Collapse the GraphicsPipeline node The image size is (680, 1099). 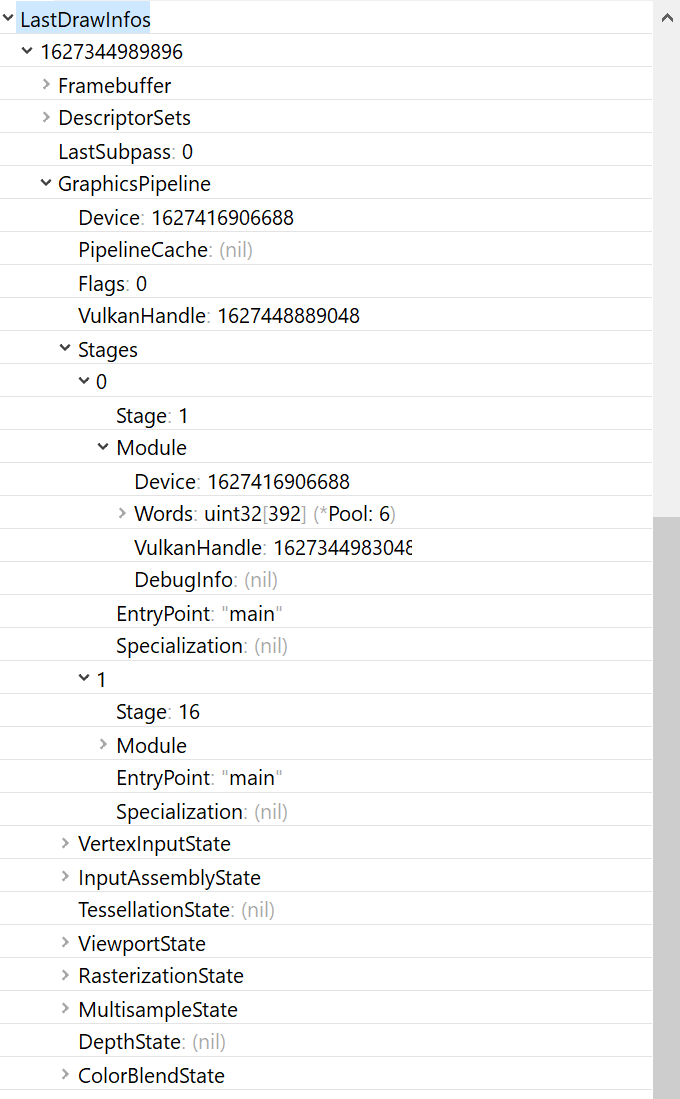[x=46, y=183]
